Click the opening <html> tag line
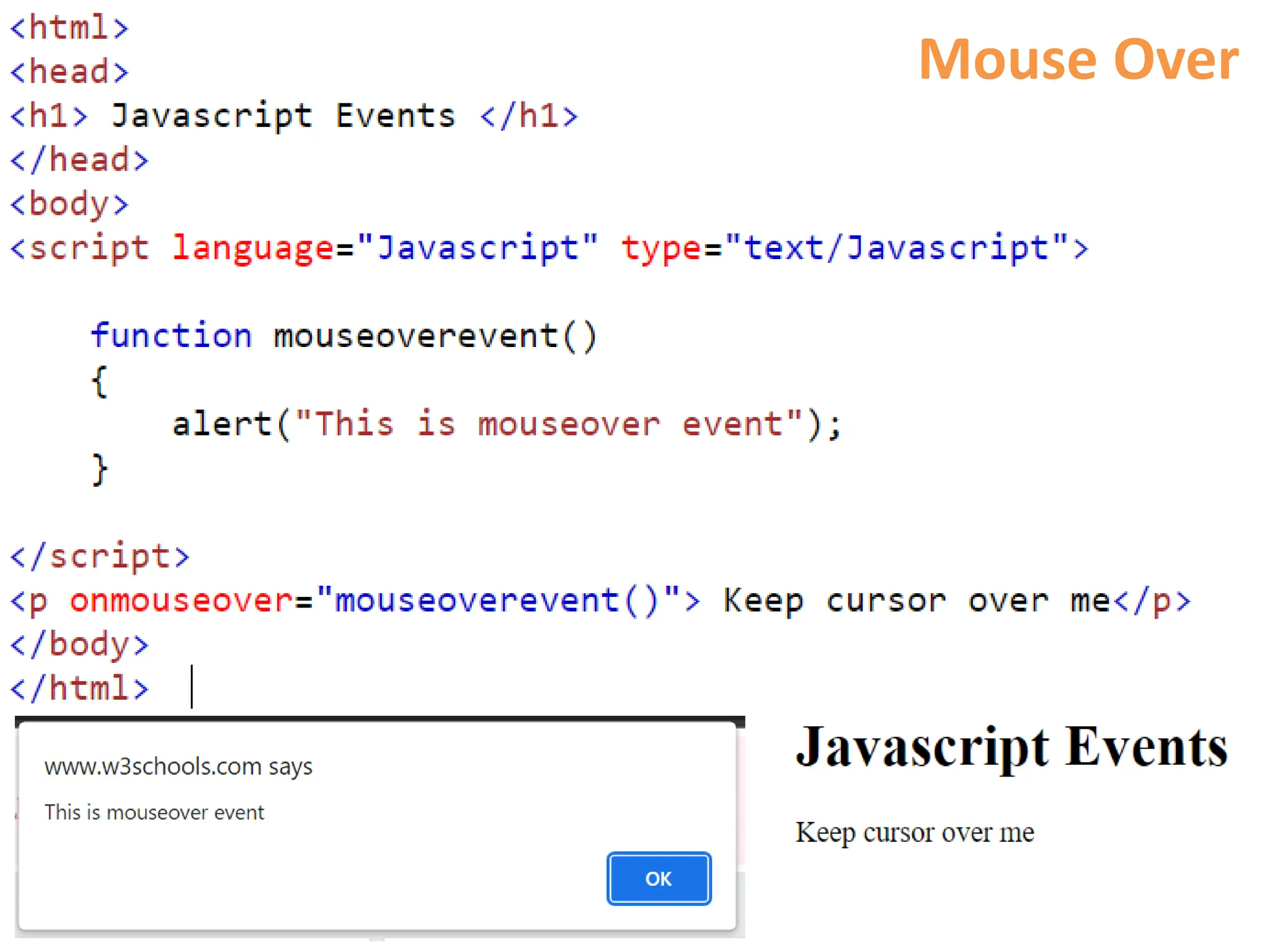Screen dimensions: 1270x952 tap(69, 28)
